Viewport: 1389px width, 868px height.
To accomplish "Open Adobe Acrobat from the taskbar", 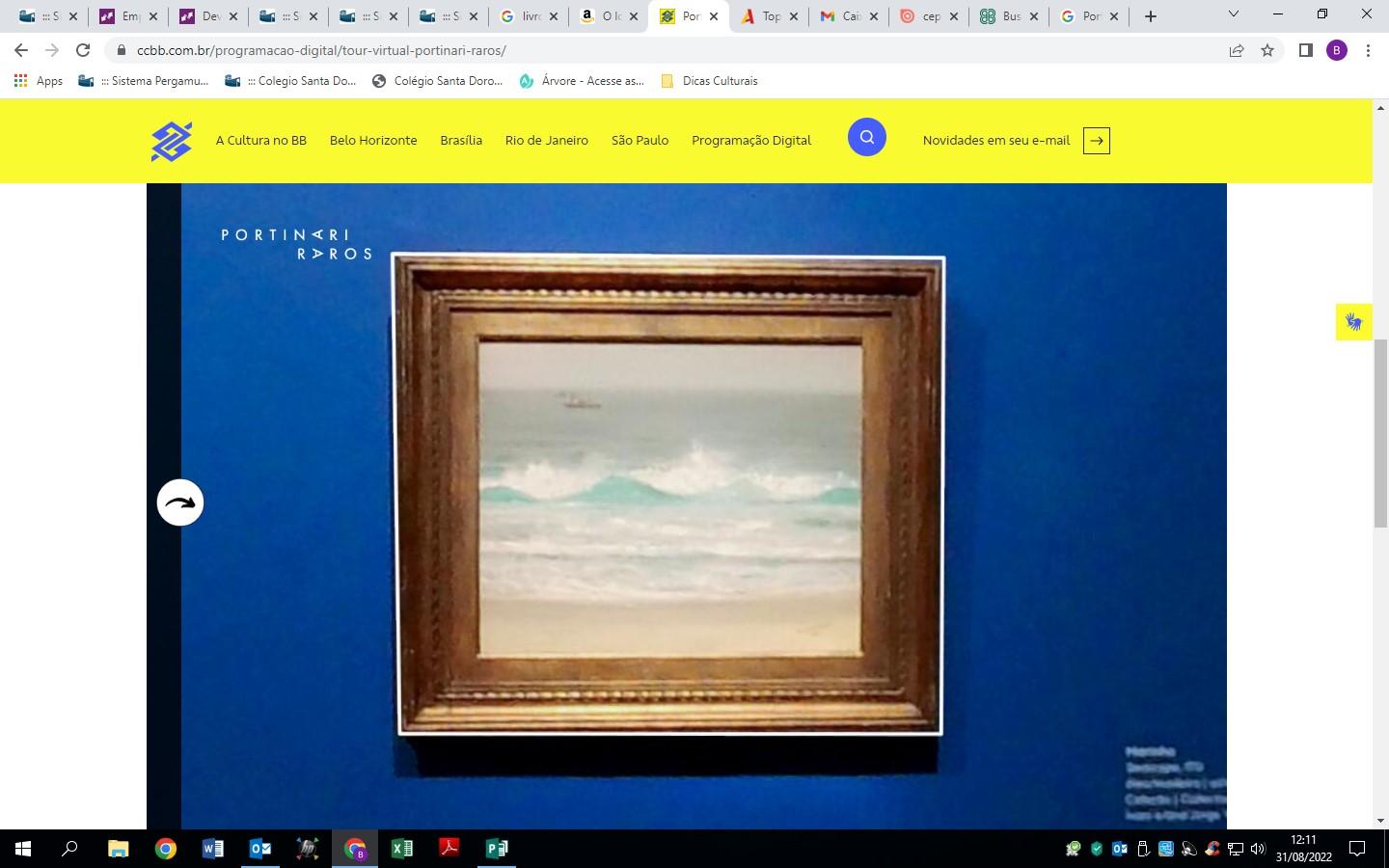I will tap(449, 849).
